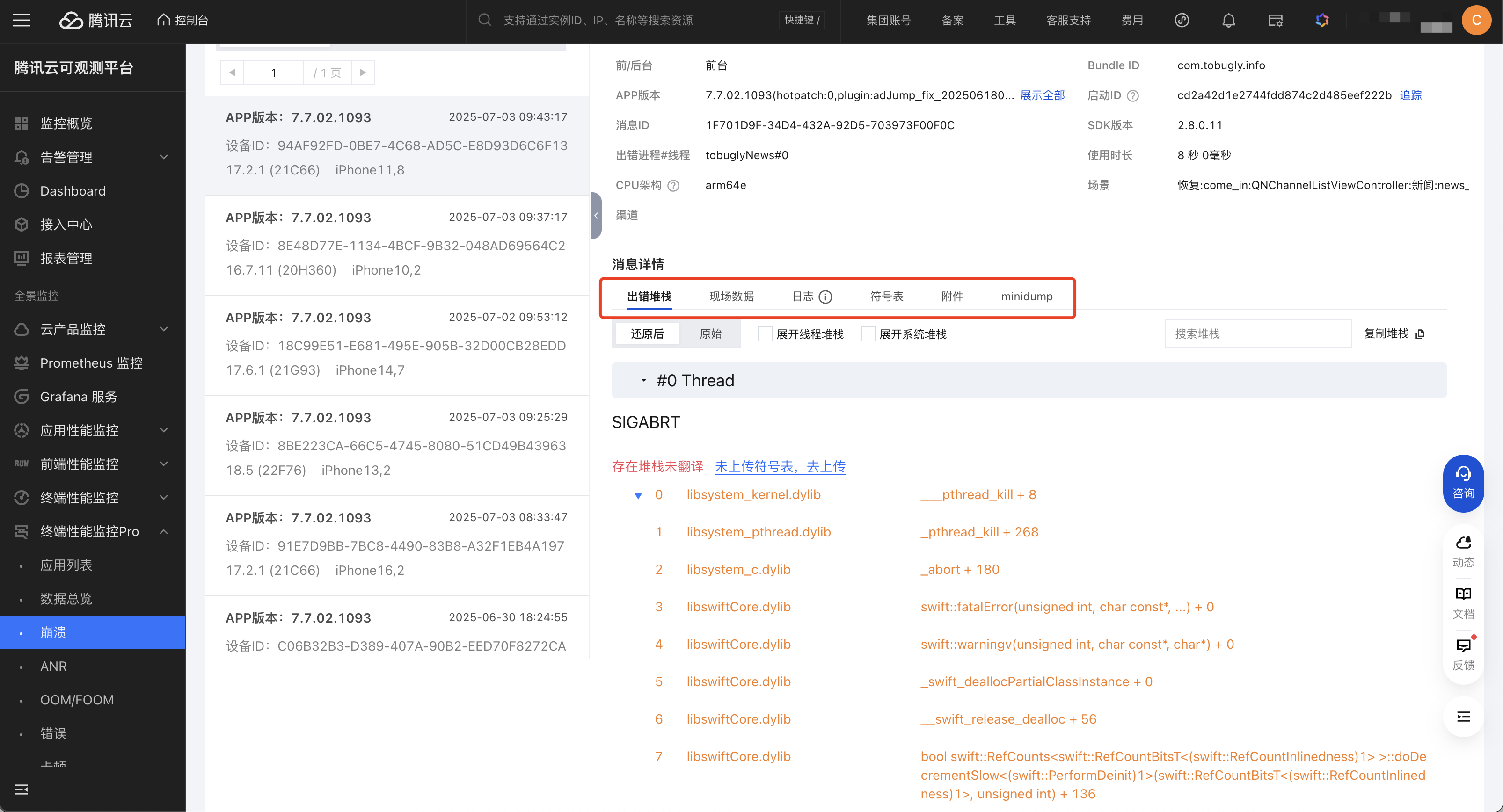This screenshot has height=812, width=1503.
Task: Open account avatar C
Action: point(1476,21)
